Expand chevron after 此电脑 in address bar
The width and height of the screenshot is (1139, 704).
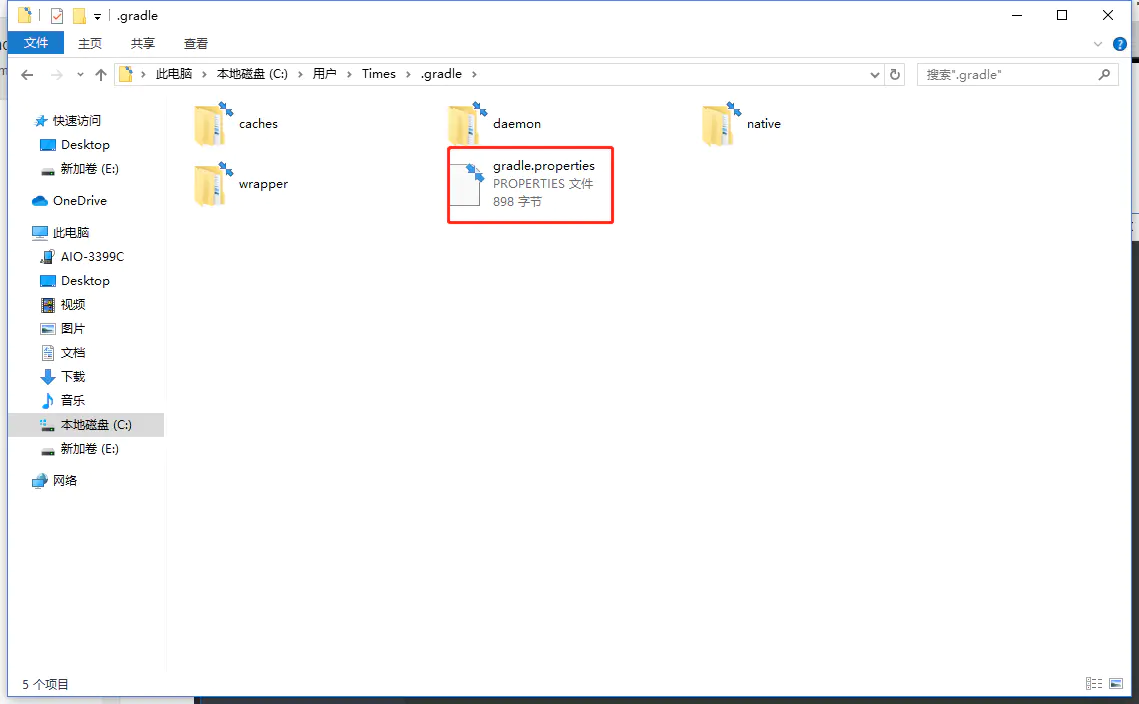[x=204, y=74]
